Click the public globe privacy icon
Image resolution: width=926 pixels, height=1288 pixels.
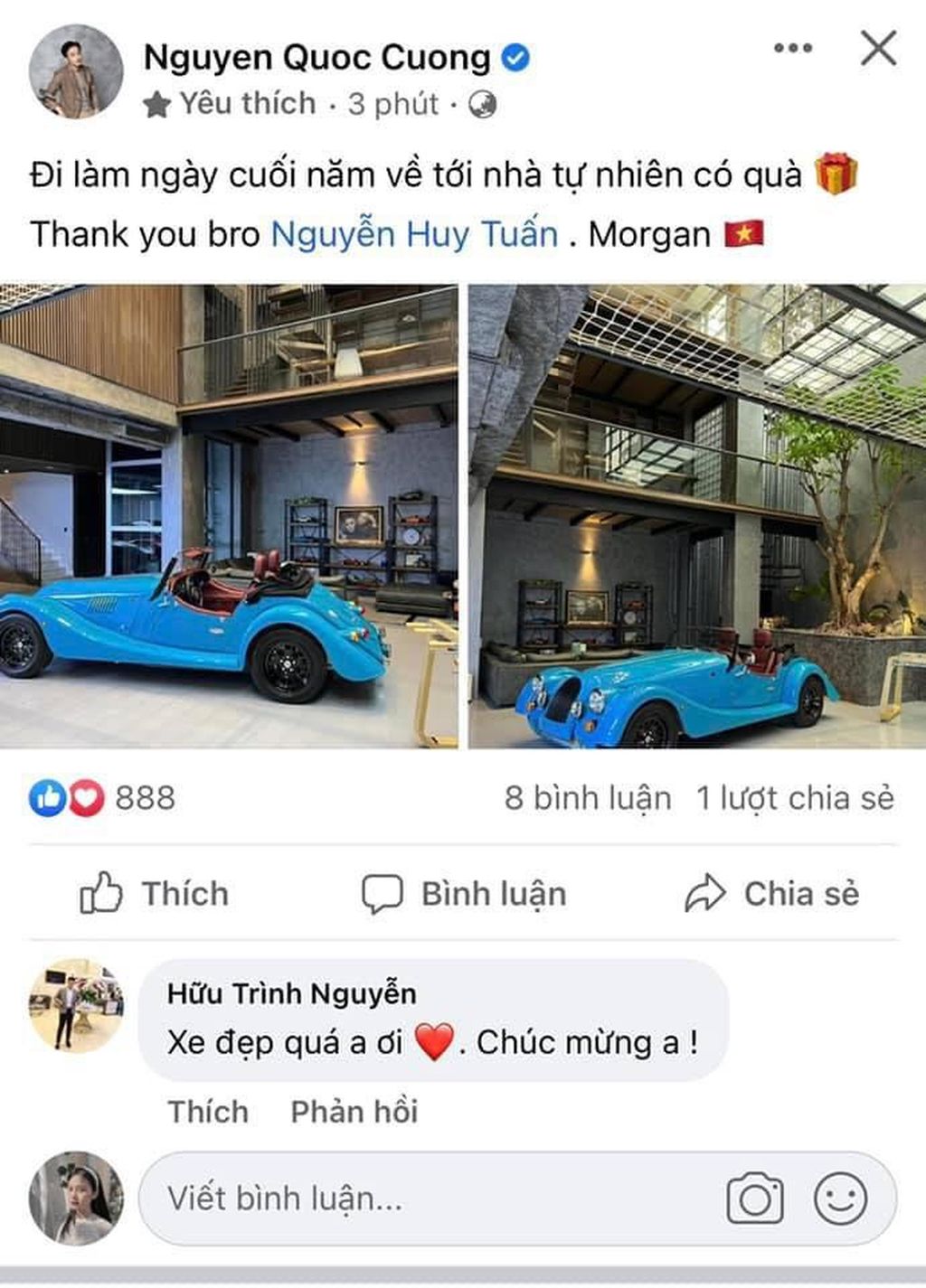[483, 105]
